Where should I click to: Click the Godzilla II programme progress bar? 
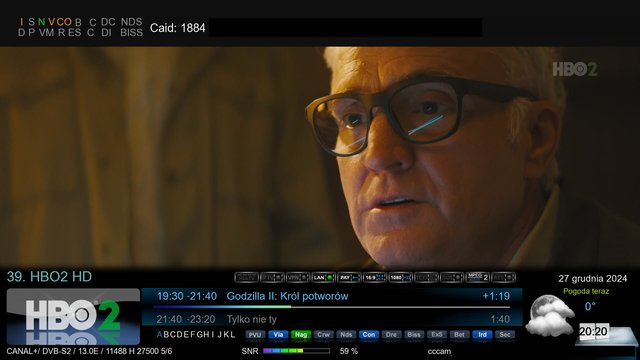(332, 307)
